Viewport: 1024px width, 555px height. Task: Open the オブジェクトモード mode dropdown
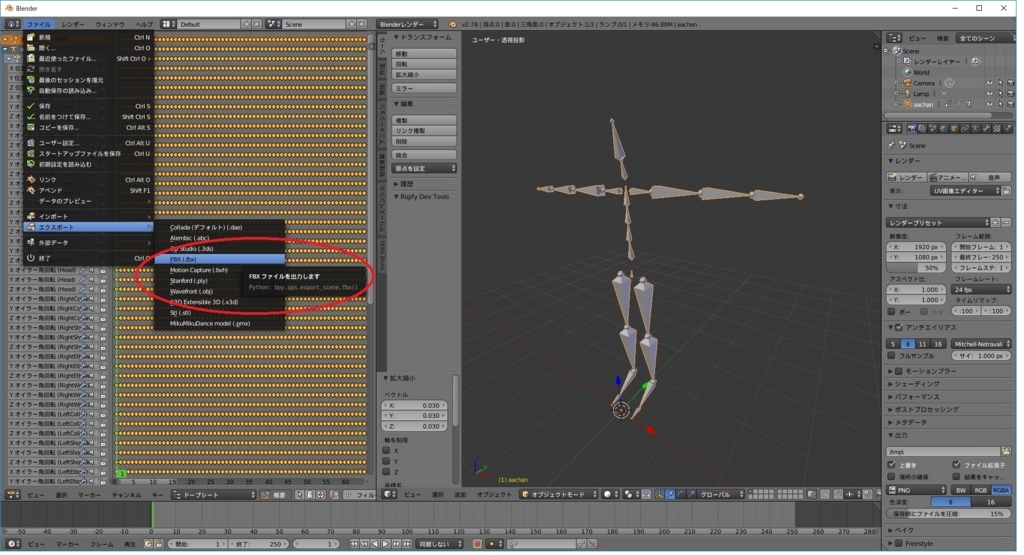click(x=559, y=494)
